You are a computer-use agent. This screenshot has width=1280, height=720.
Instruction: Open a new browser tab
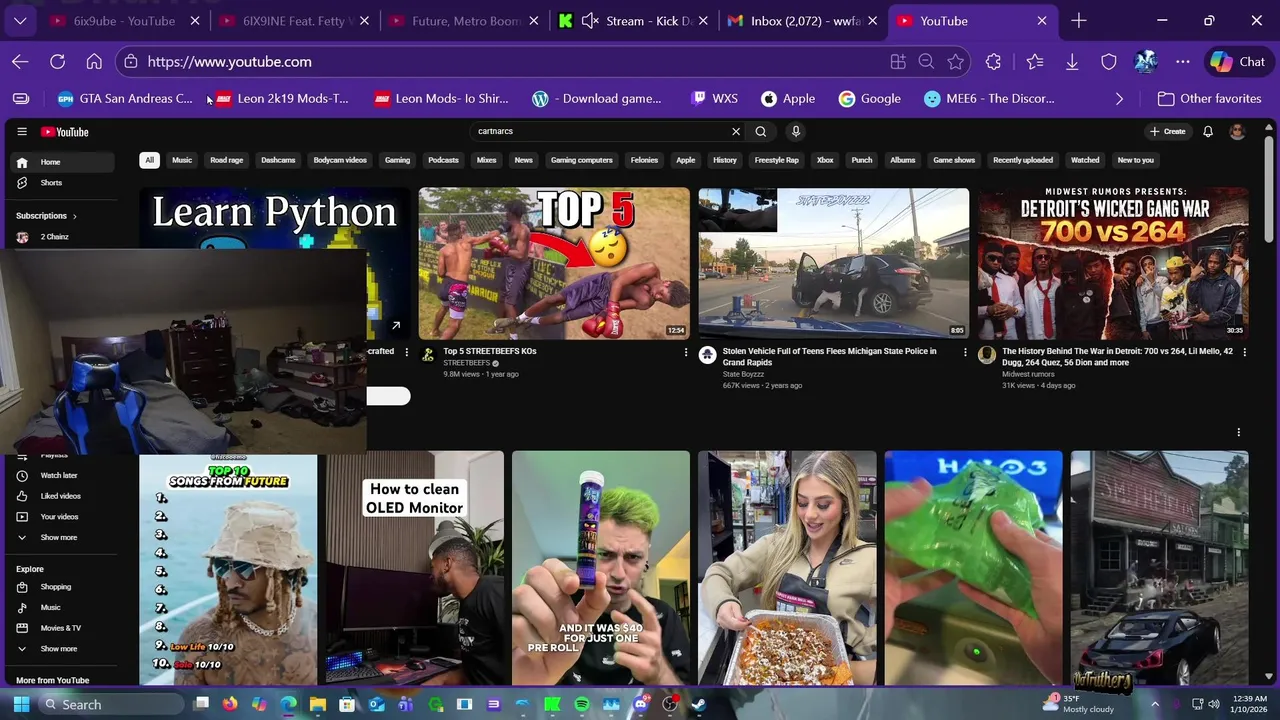pos(1079,21)
